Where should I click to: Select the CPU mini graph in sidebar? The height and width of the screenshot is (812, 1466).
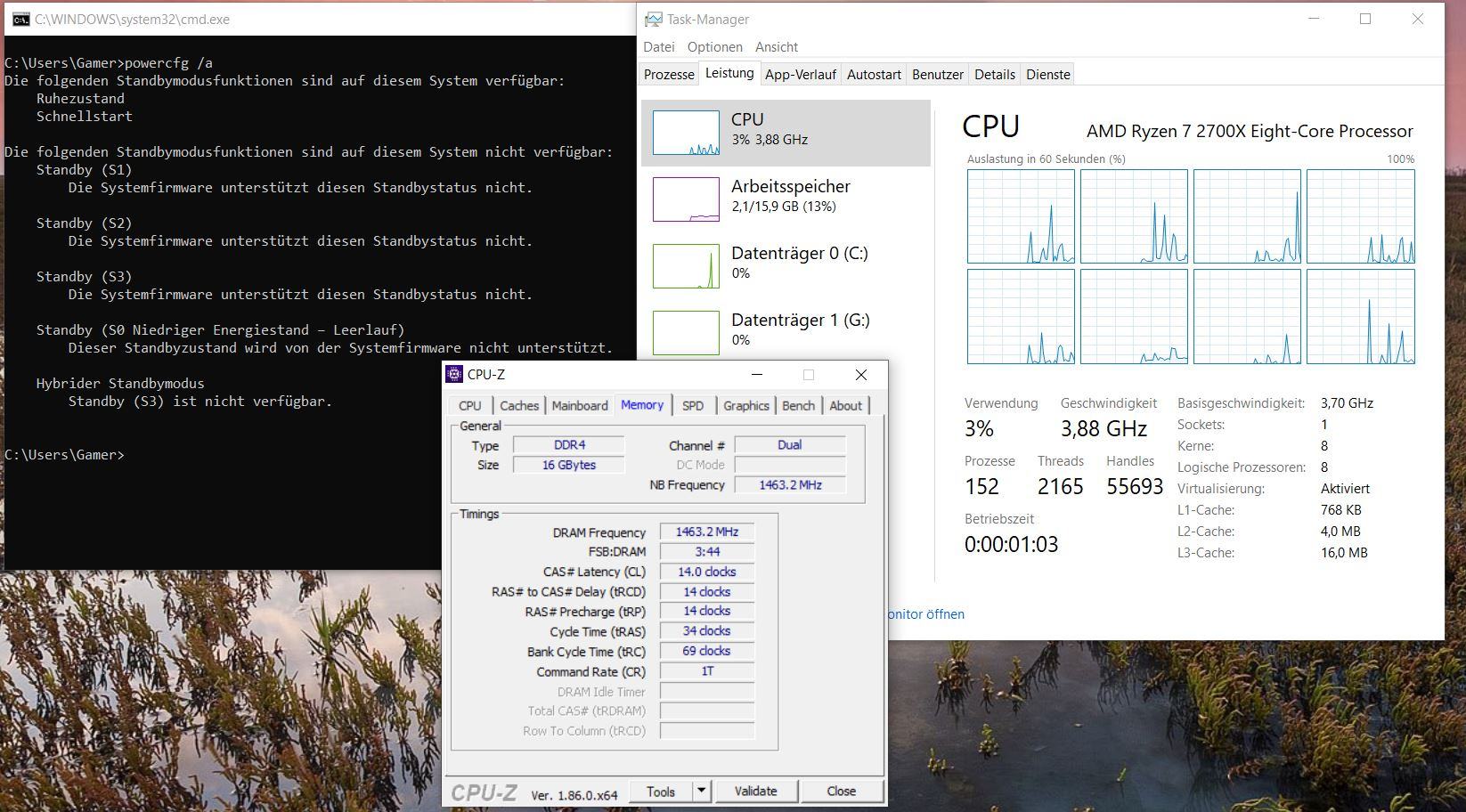[686, 133]
